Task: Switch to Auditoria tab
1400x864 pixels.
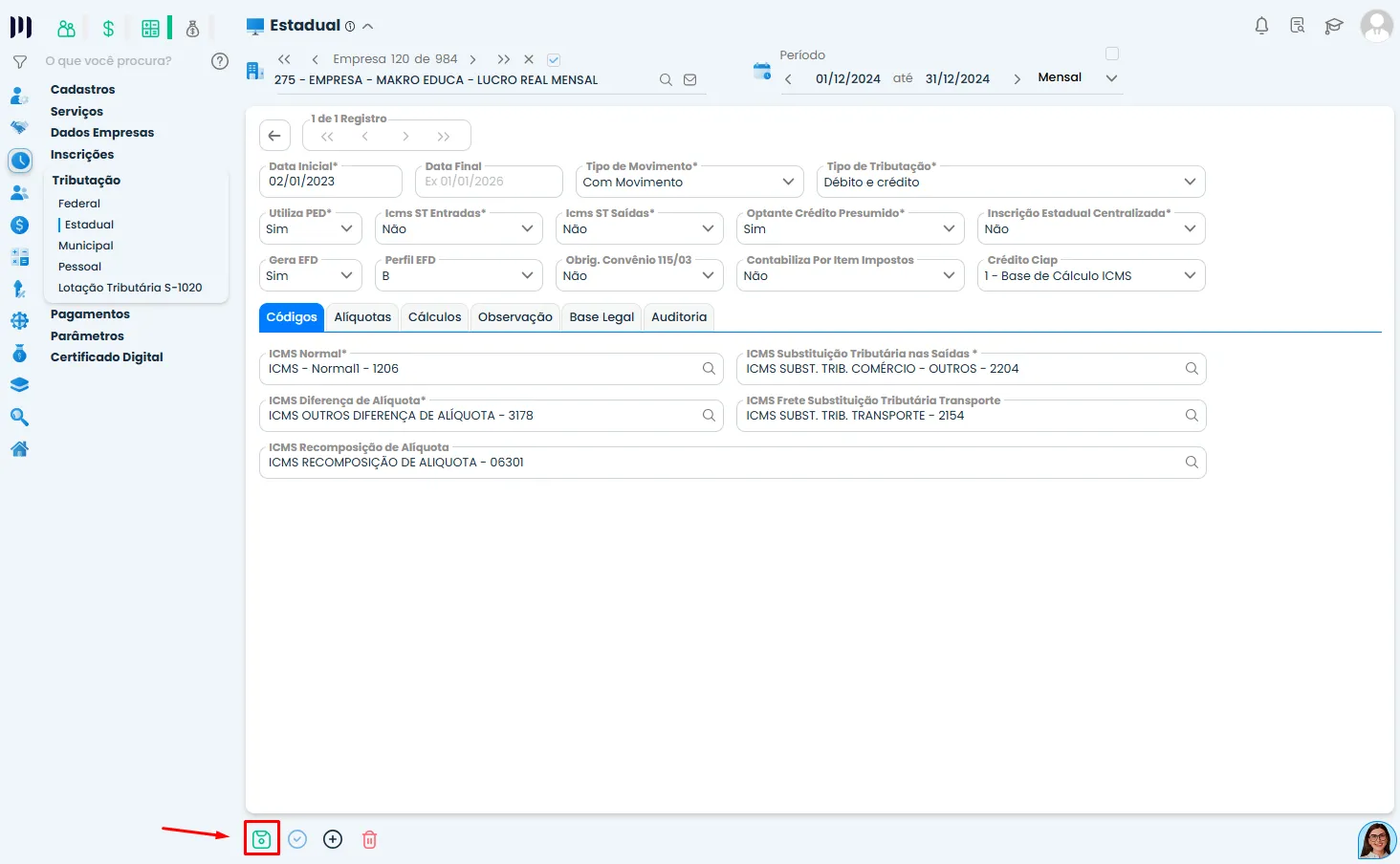Action: (x=679, y=317)
